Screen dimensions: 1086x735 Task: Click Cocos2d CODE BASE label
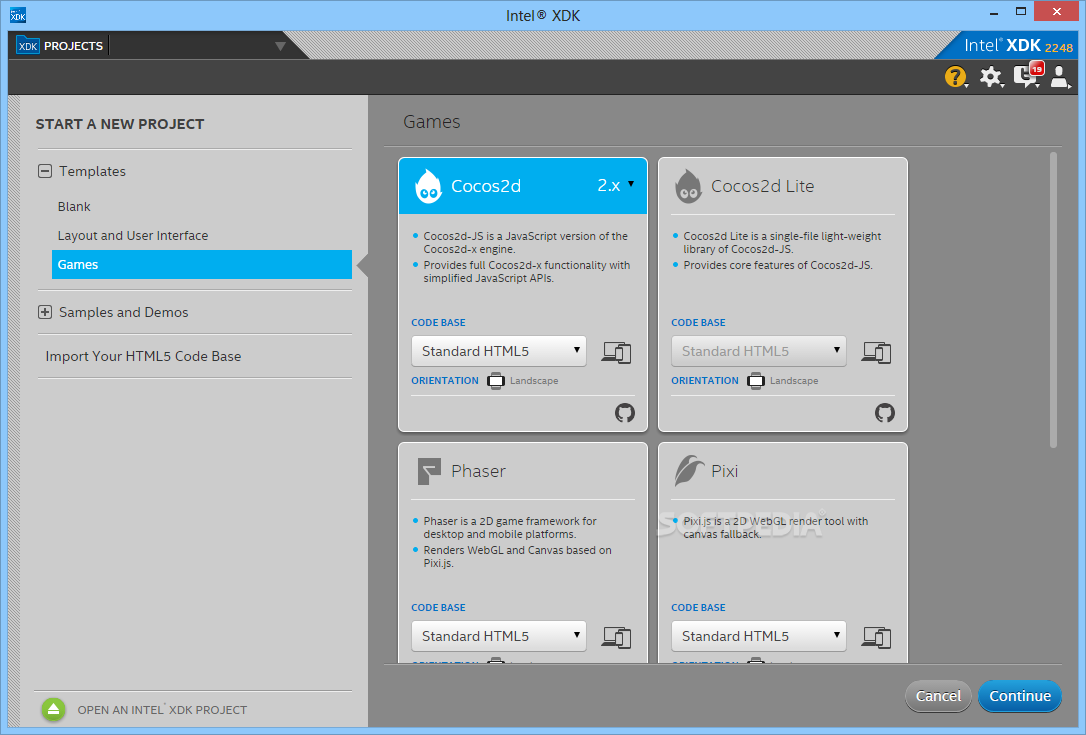[x=438, y=323]
